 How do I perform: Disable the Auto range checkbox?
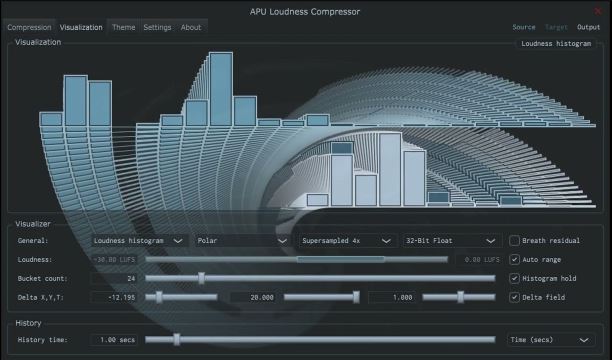pyautogui.click(x=514, y=259)
